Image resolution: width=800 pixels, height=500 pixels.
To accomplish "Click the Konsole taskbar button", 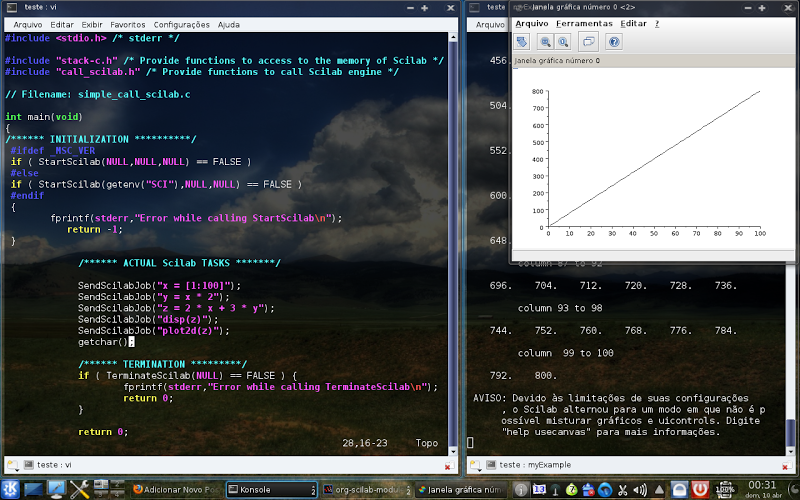I will tap(271, 490).
